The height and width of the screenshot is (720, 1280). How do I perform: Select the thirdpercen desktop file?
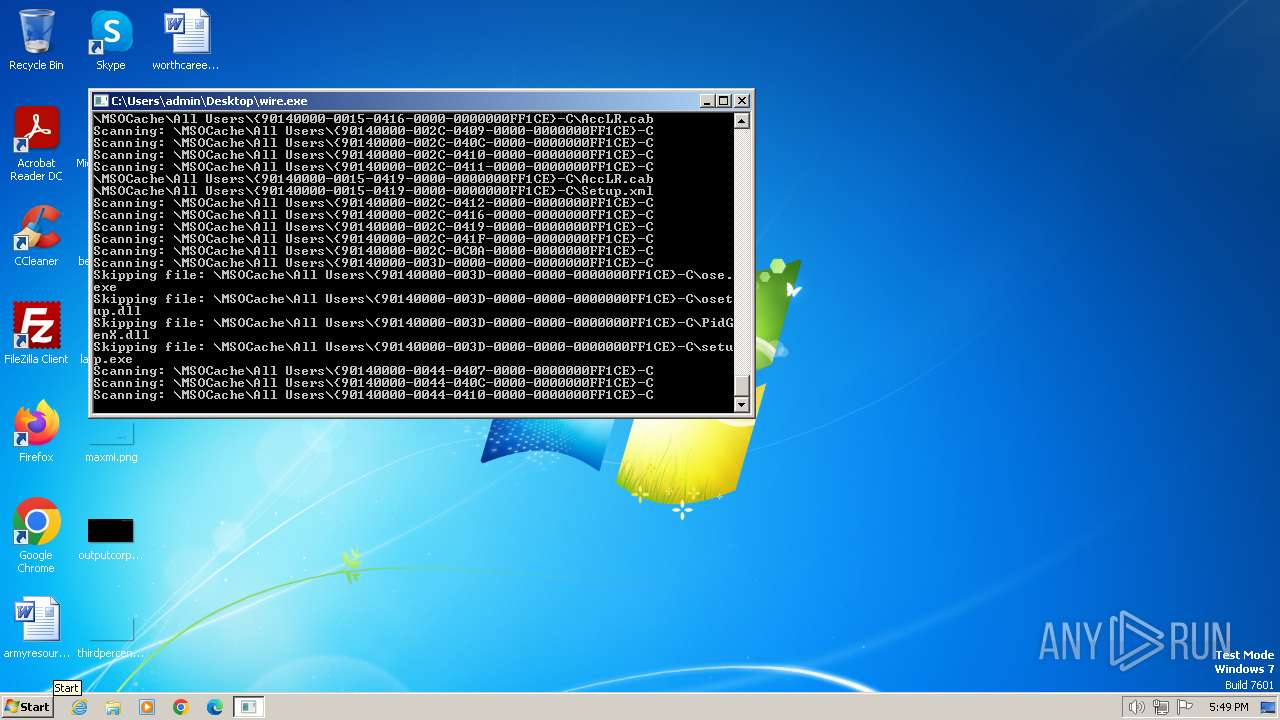coord(111,635)
